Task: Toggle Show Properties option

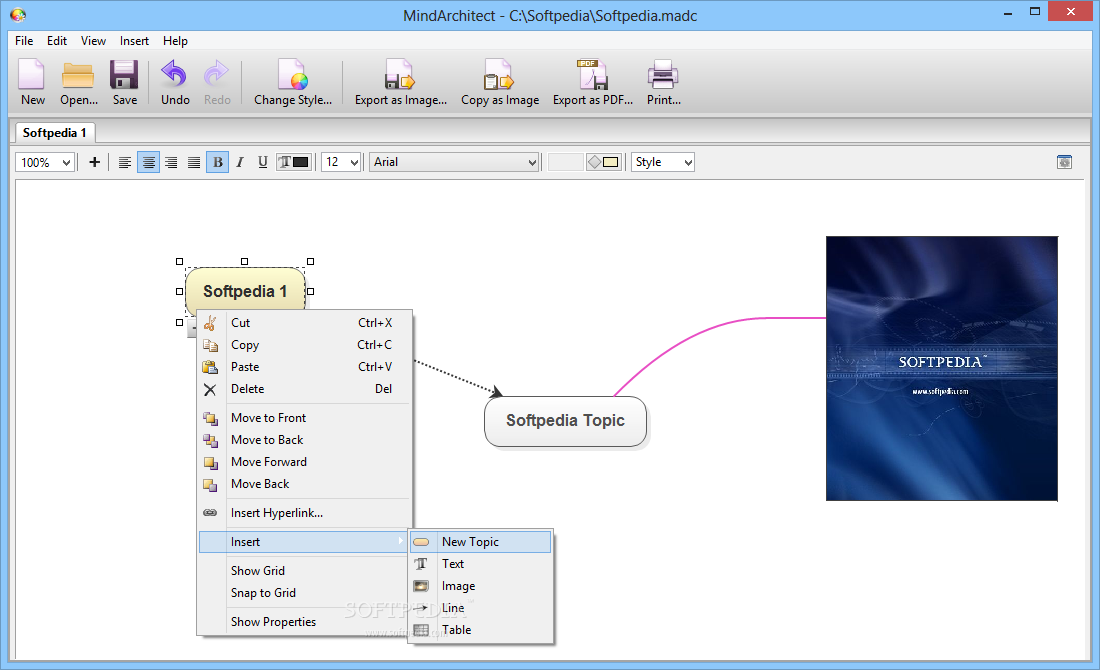Action: 273,622
